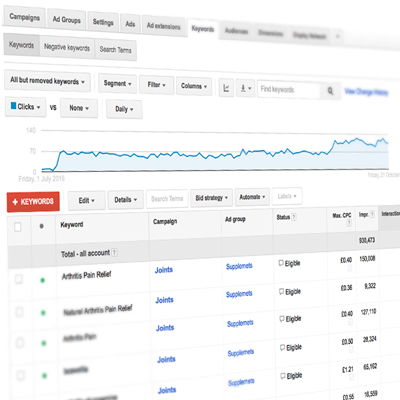Screen dimensions: 400x400
Task: Click help icon beside Total - all account
Action: (x=114, y=252)
